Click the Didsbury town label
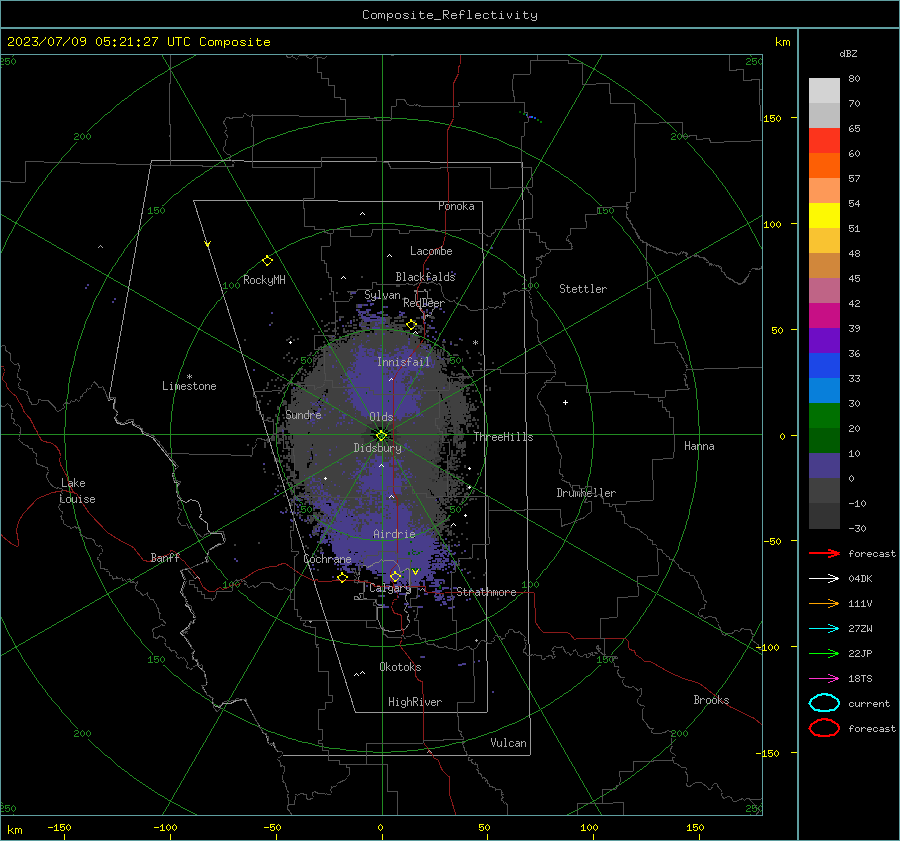The height and width of the screenshot is (841, 900). [377, 448]
